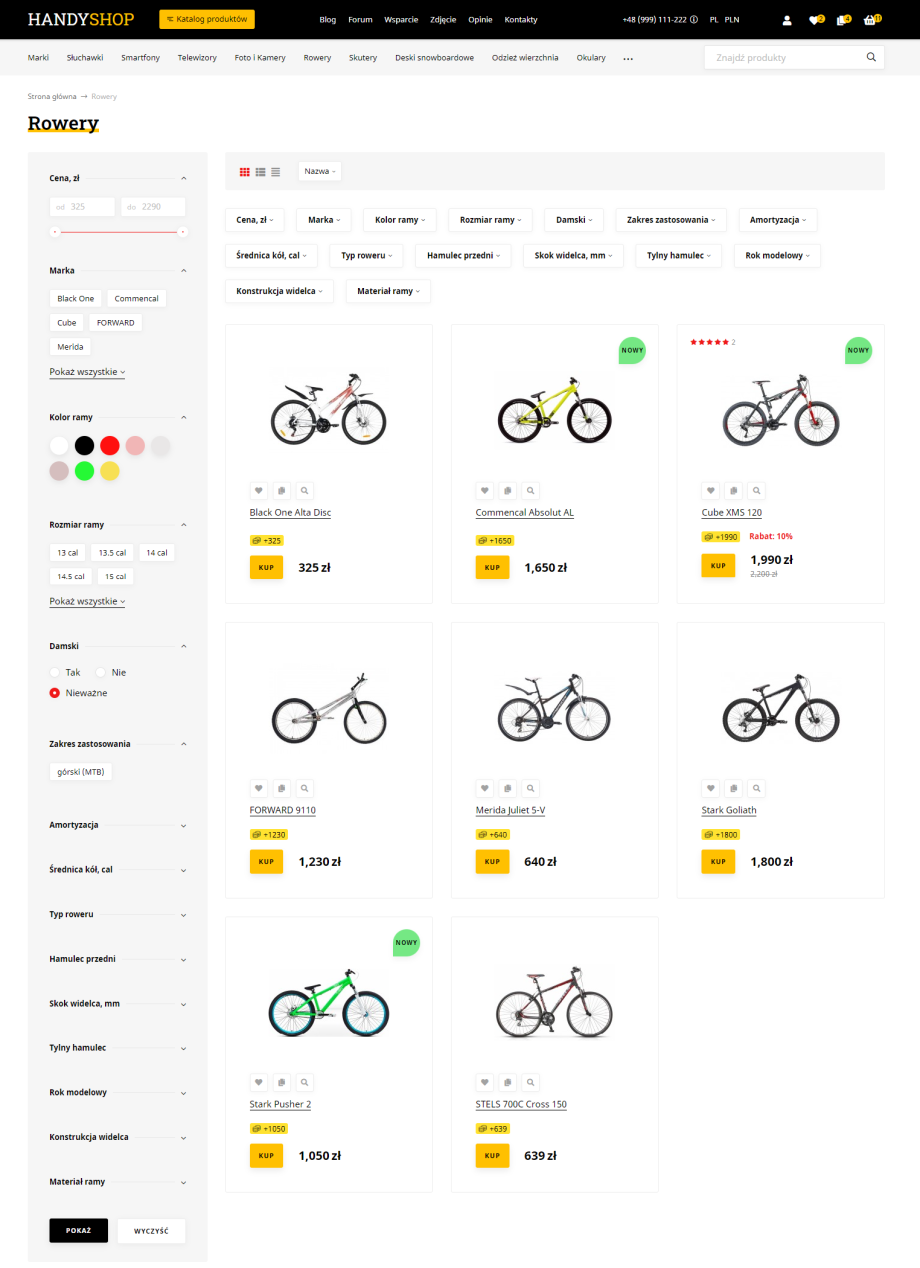The width and height of the screenshot is (920, 1268).
Task: Select 'Nie' radio under Damski
Action: [x=101, y=673]
